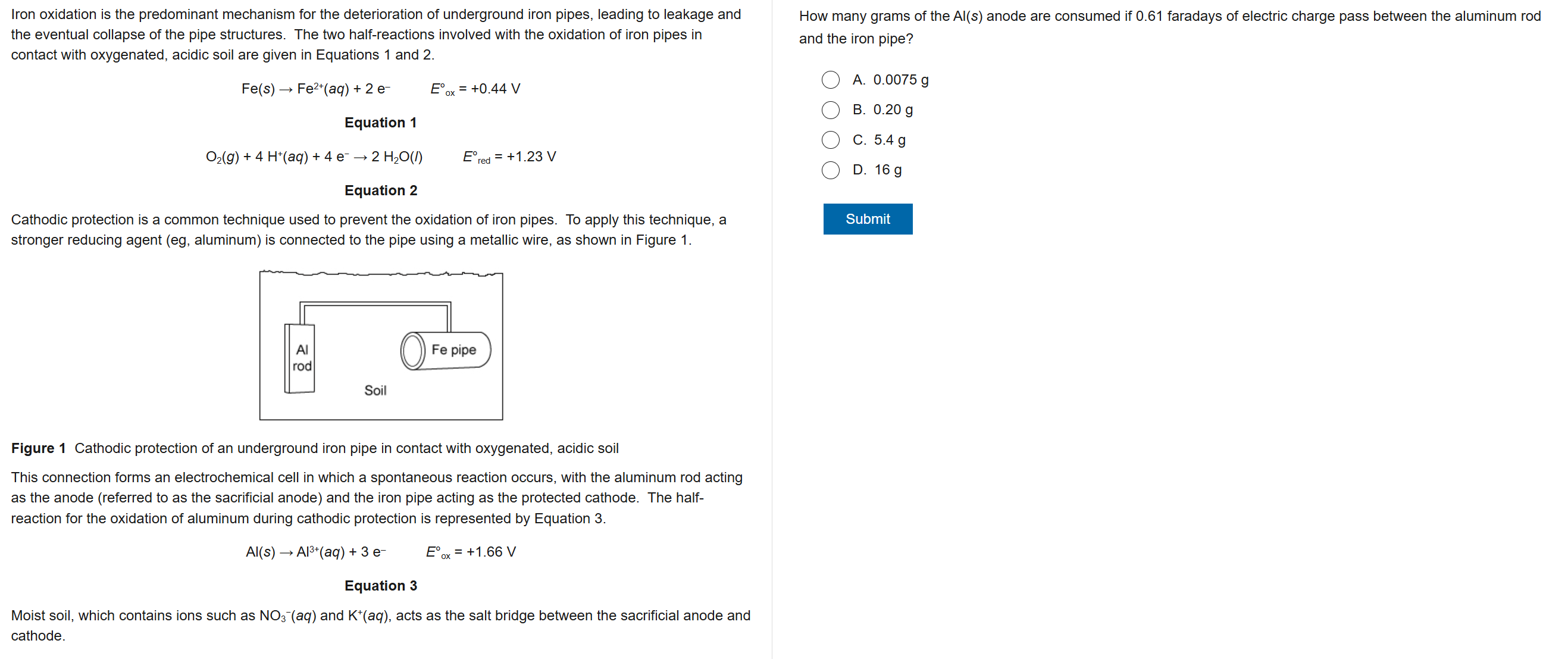
Task: Click the Soil label in the figure
Action: point(375,391)
